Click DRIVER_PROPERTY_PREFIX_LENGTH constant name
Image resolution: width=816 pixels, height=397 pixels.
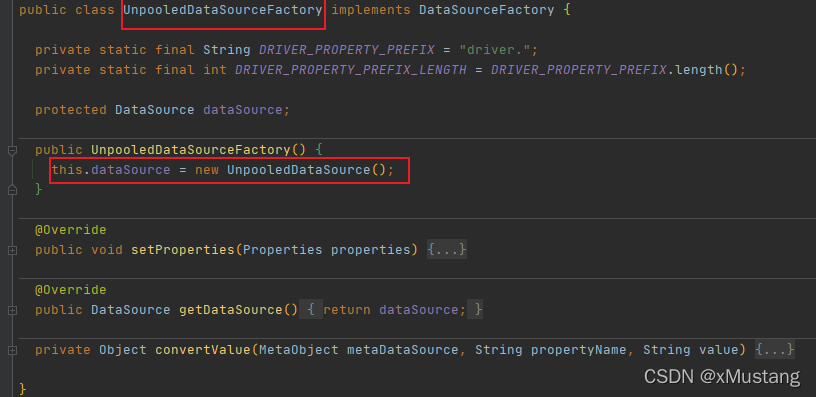(x=351, y=70)
